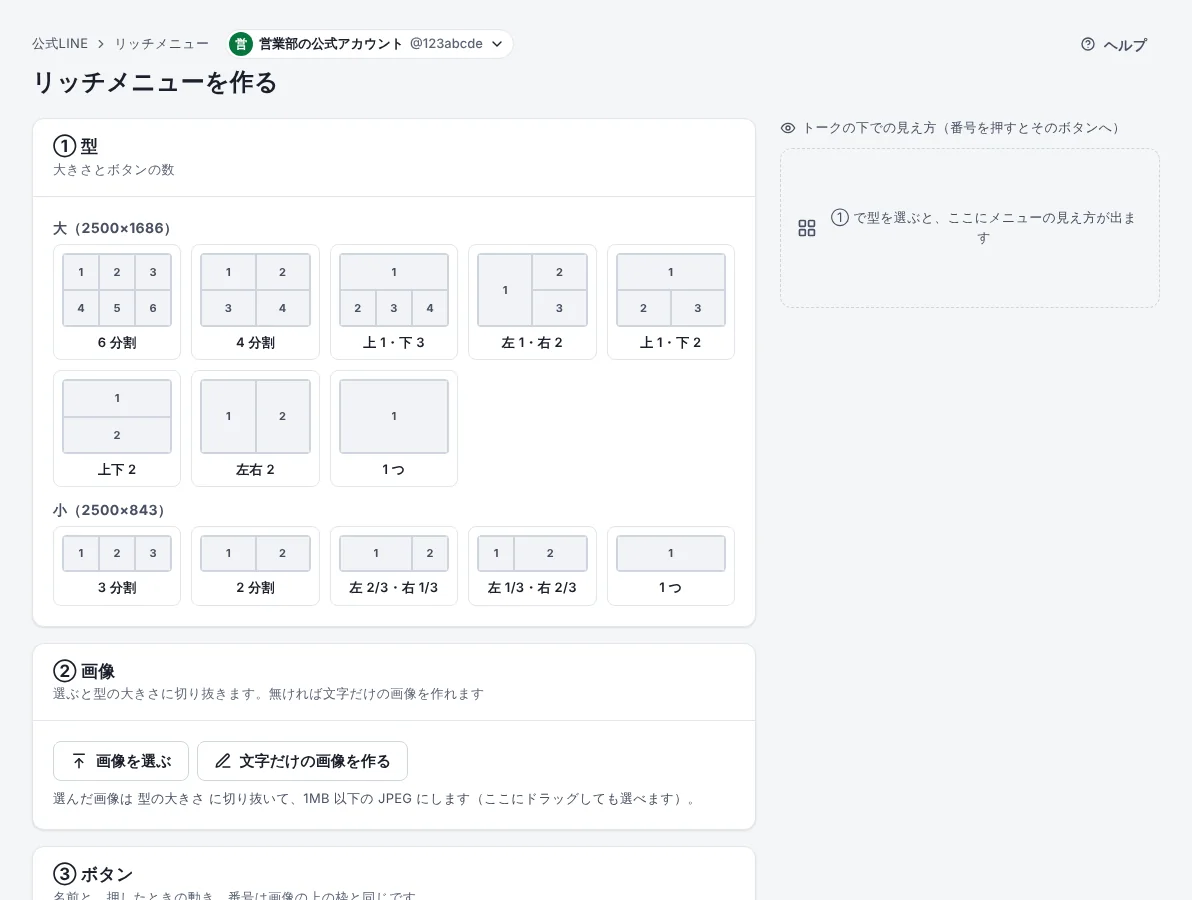Go to リッチメニュー breadcrumb
Image resolution: width=1192 pixels, height=900 pixels.
[161, 44]
